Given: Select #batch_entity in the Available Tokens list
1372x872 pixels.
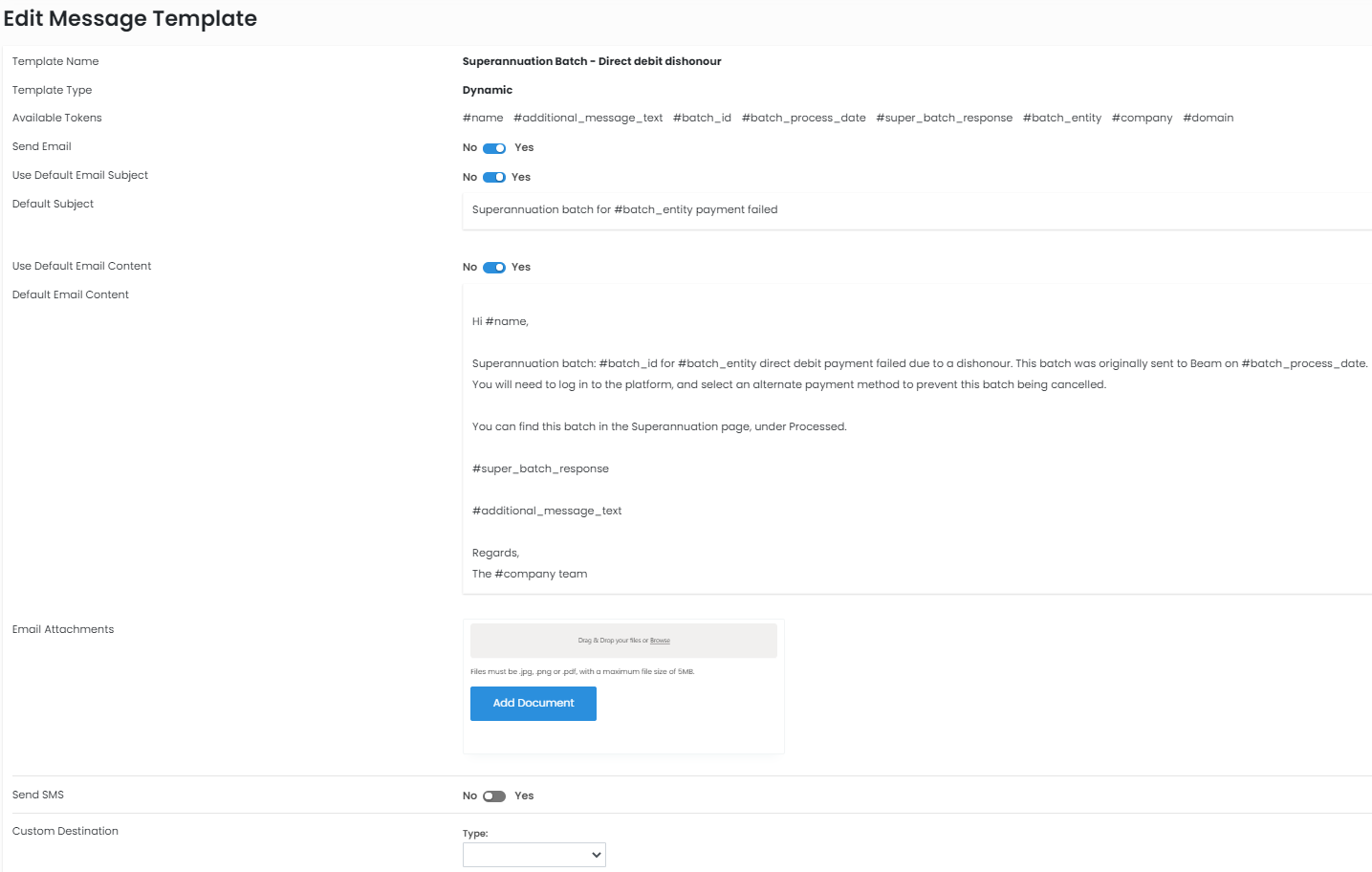Looking at the screenshot, I should pos(1061,119).
